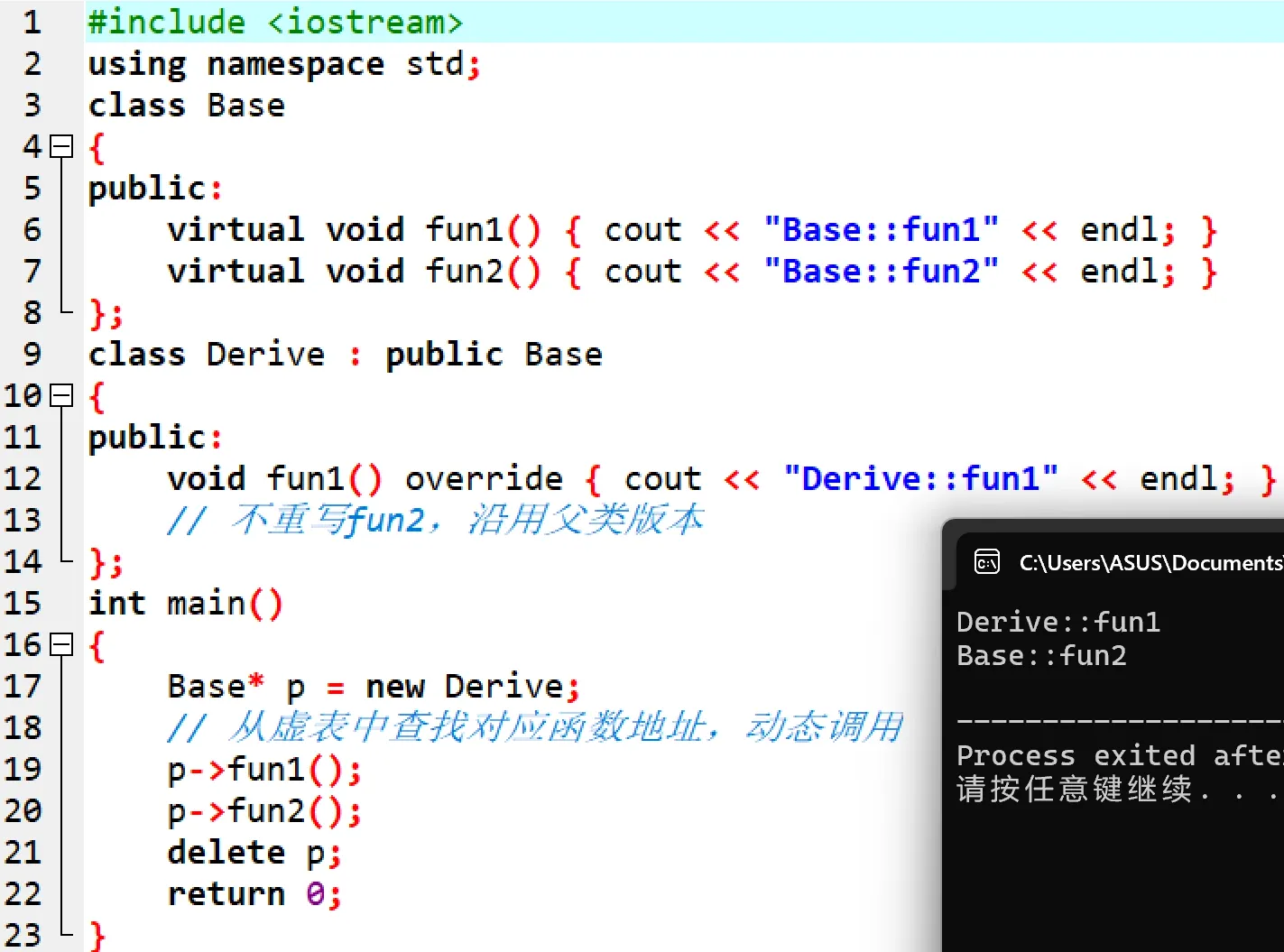Click 'class Derive : public Base' line
This screenshot has height=952, width=1284.
pyautogui.click(x=345, y=354)
